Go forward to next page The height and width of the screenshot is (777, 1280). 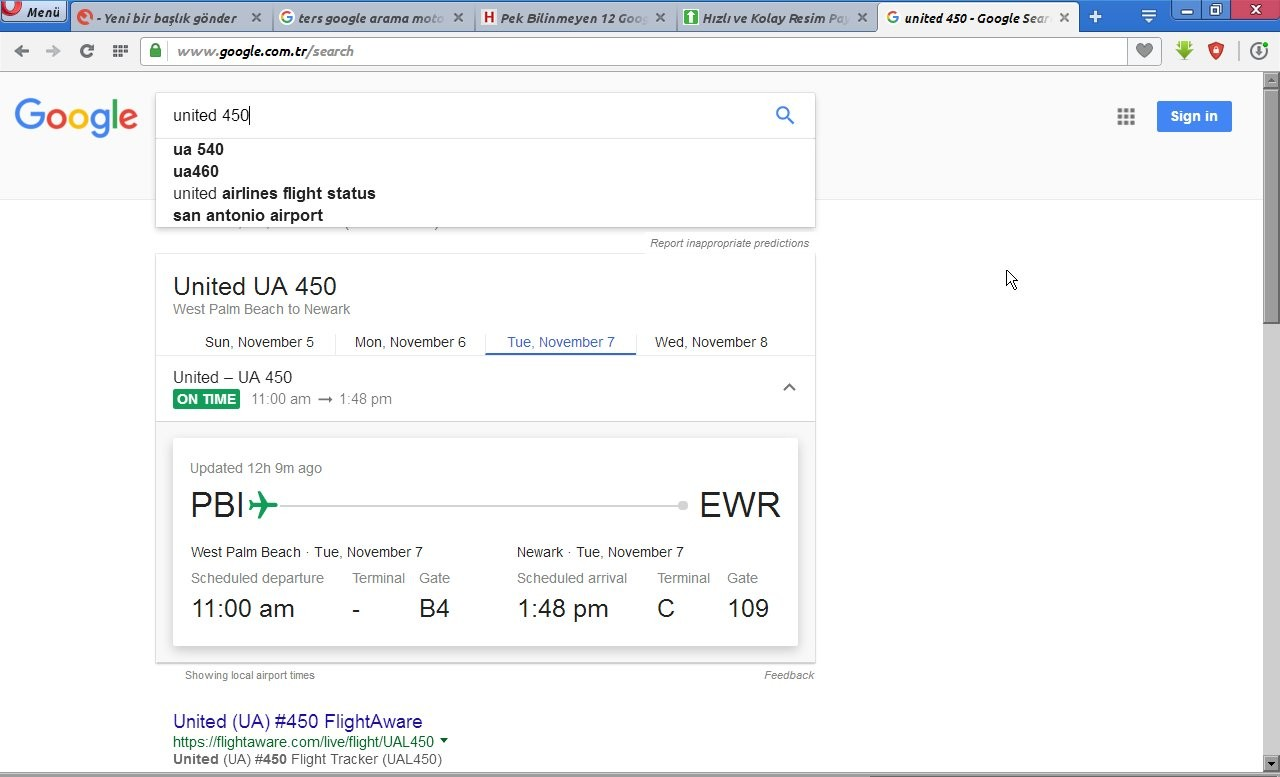[53, 51]
